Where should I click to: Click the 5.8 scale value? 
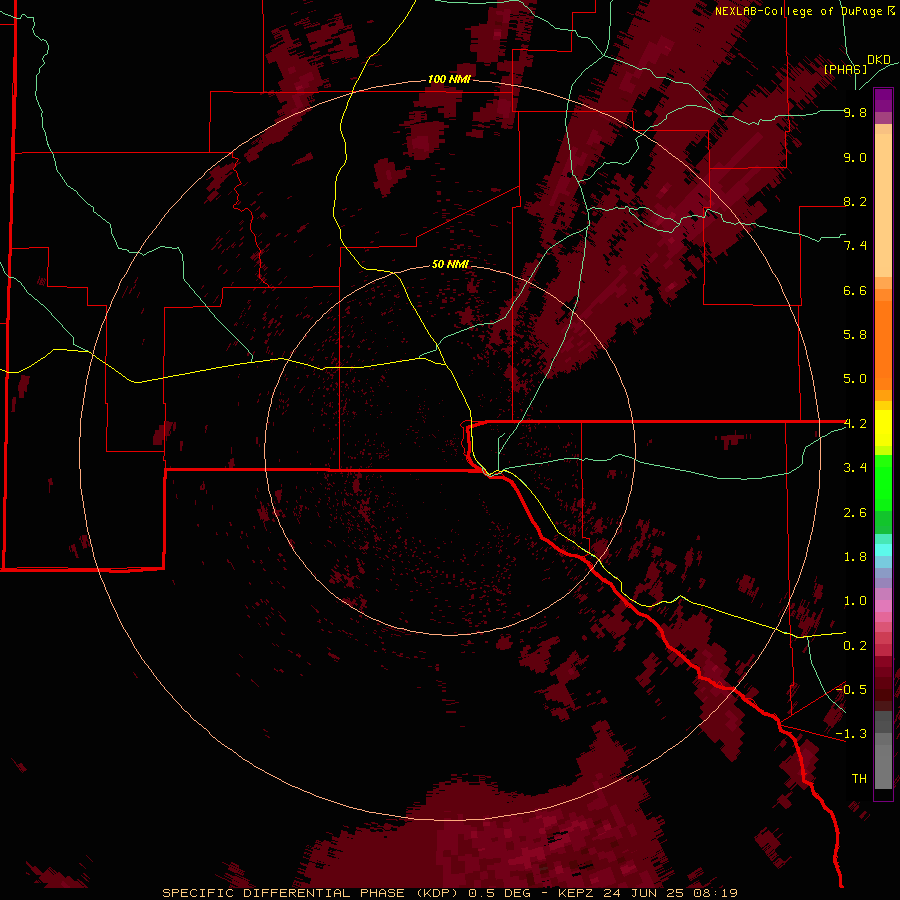(x=855, y=335)
